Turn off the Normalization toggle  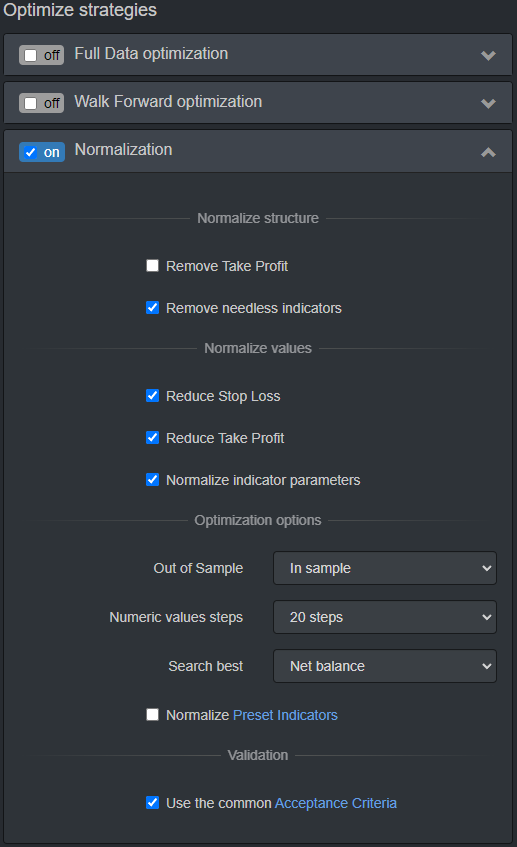[42, 152]
